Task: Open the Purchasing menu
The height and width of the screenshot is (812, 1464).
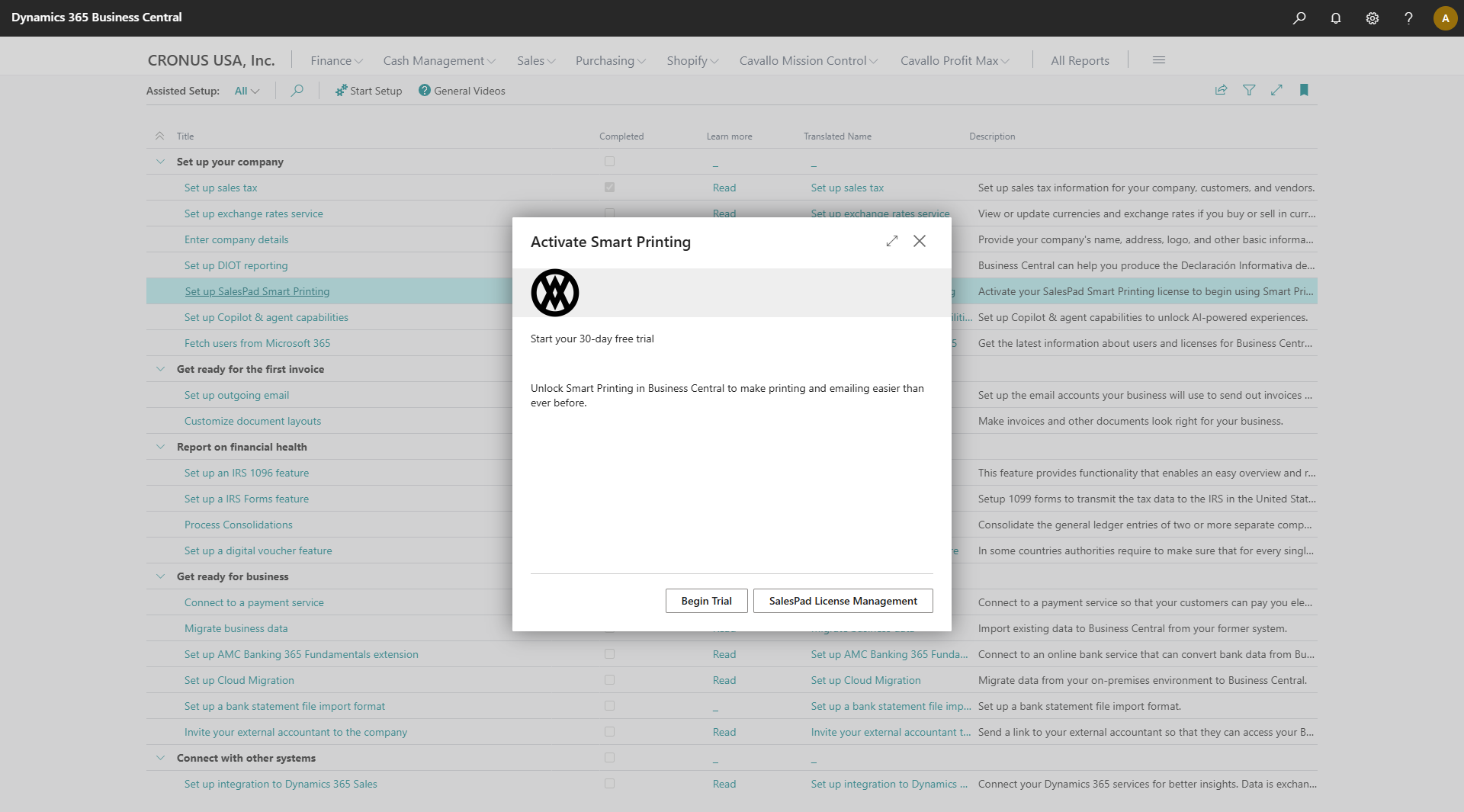Action: (x=611, y=60)
